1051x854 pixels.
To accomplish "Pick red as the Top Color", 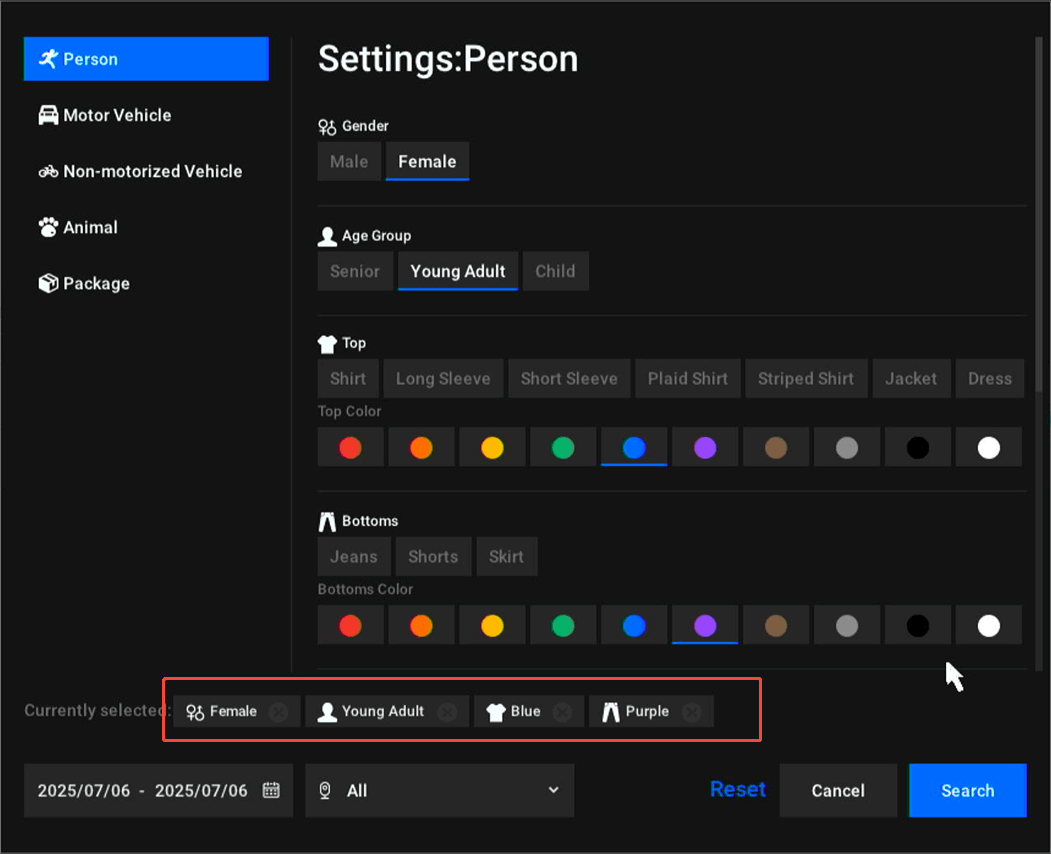I will tap(350, 448).
